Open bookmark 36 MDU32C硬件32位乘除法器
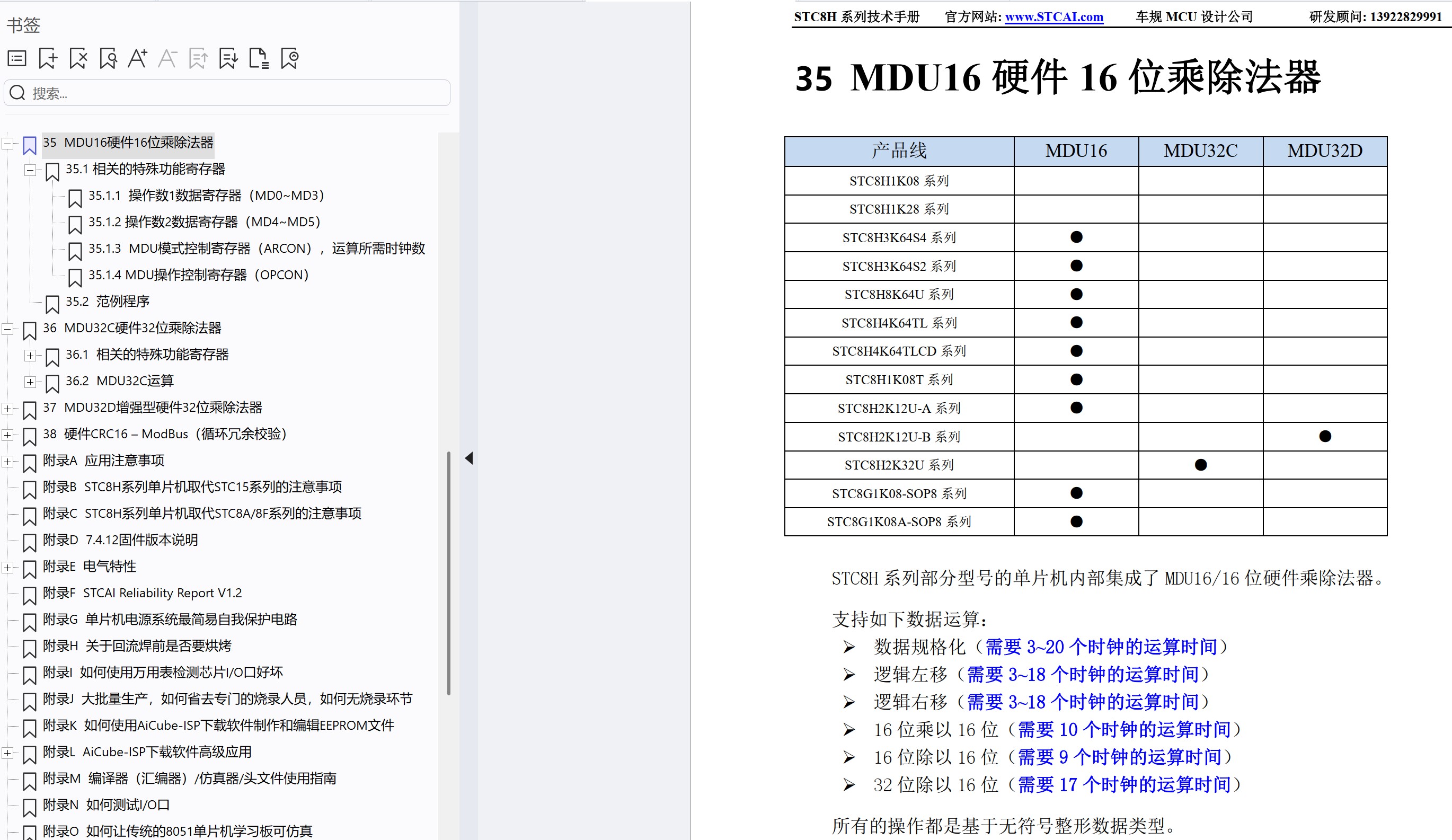Image resolution: width=1452 pixels, height=840 pixels. (132, 328)
